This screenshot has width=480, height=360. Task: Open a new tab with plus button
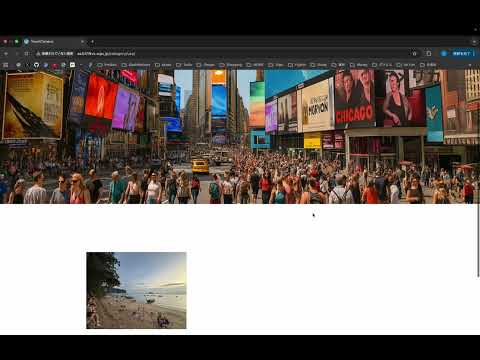(92, 42)
